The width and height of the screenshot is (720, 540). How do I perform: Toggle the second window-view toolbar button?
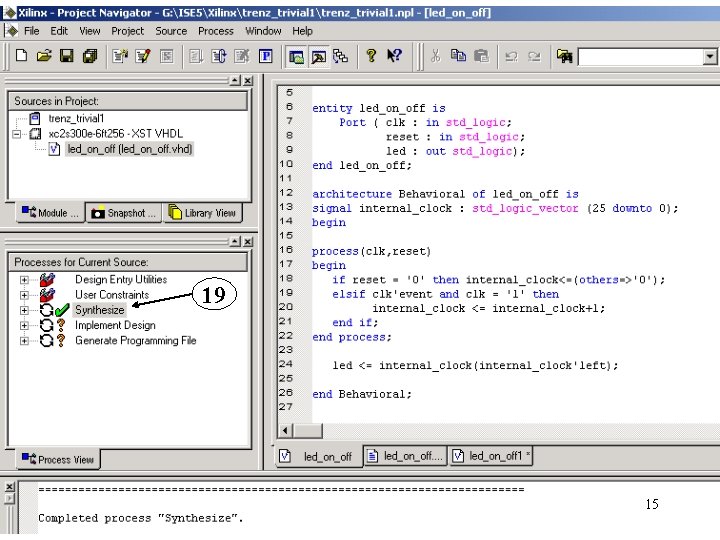(319, 56)
